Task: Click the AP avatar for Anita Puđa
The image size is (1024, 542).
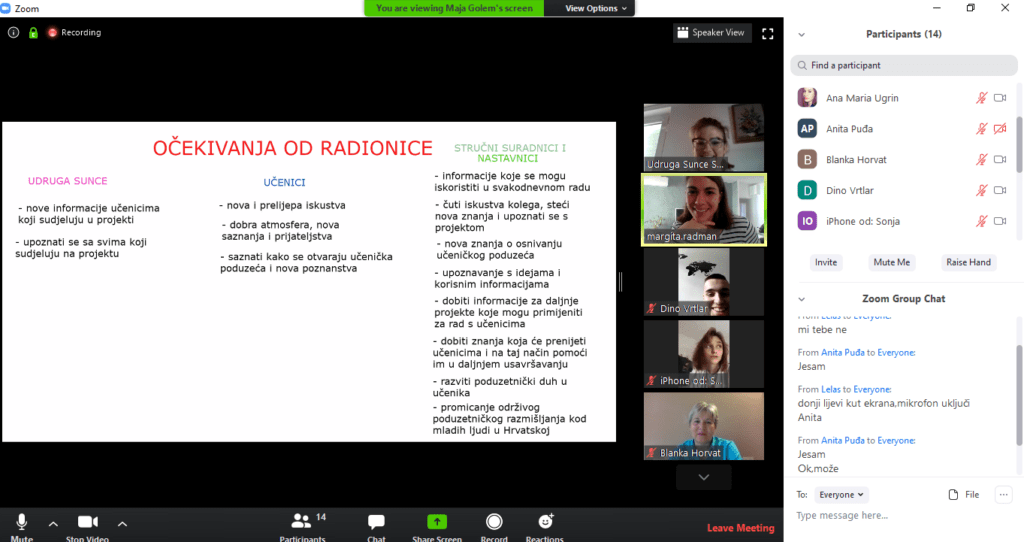Action: point(807,129)
